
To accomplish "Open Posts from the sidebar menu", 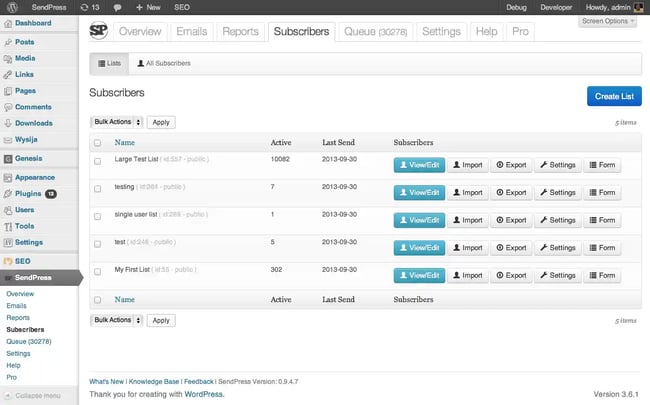I will 25,42.
